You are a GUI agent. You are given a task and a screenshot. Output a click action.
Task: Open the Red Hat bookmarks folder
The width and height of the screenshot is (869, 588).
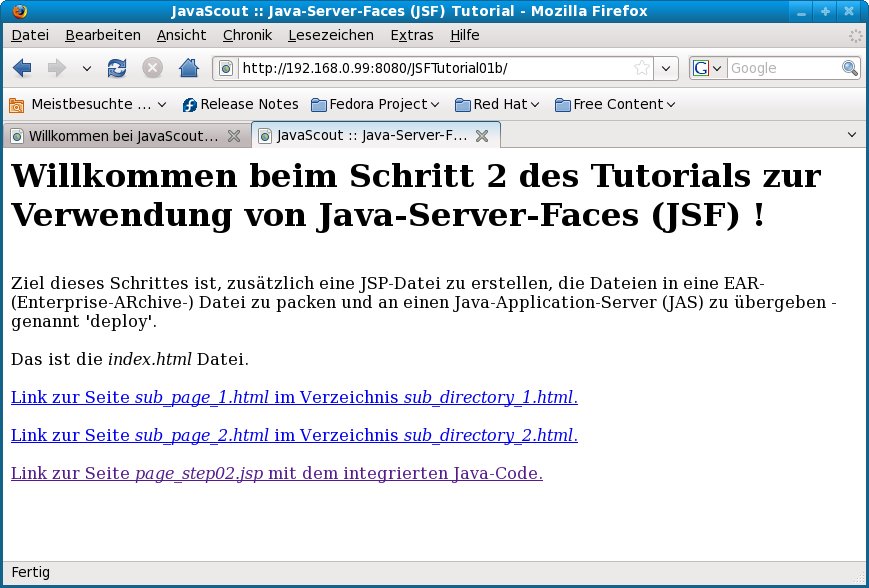point(497,104)
